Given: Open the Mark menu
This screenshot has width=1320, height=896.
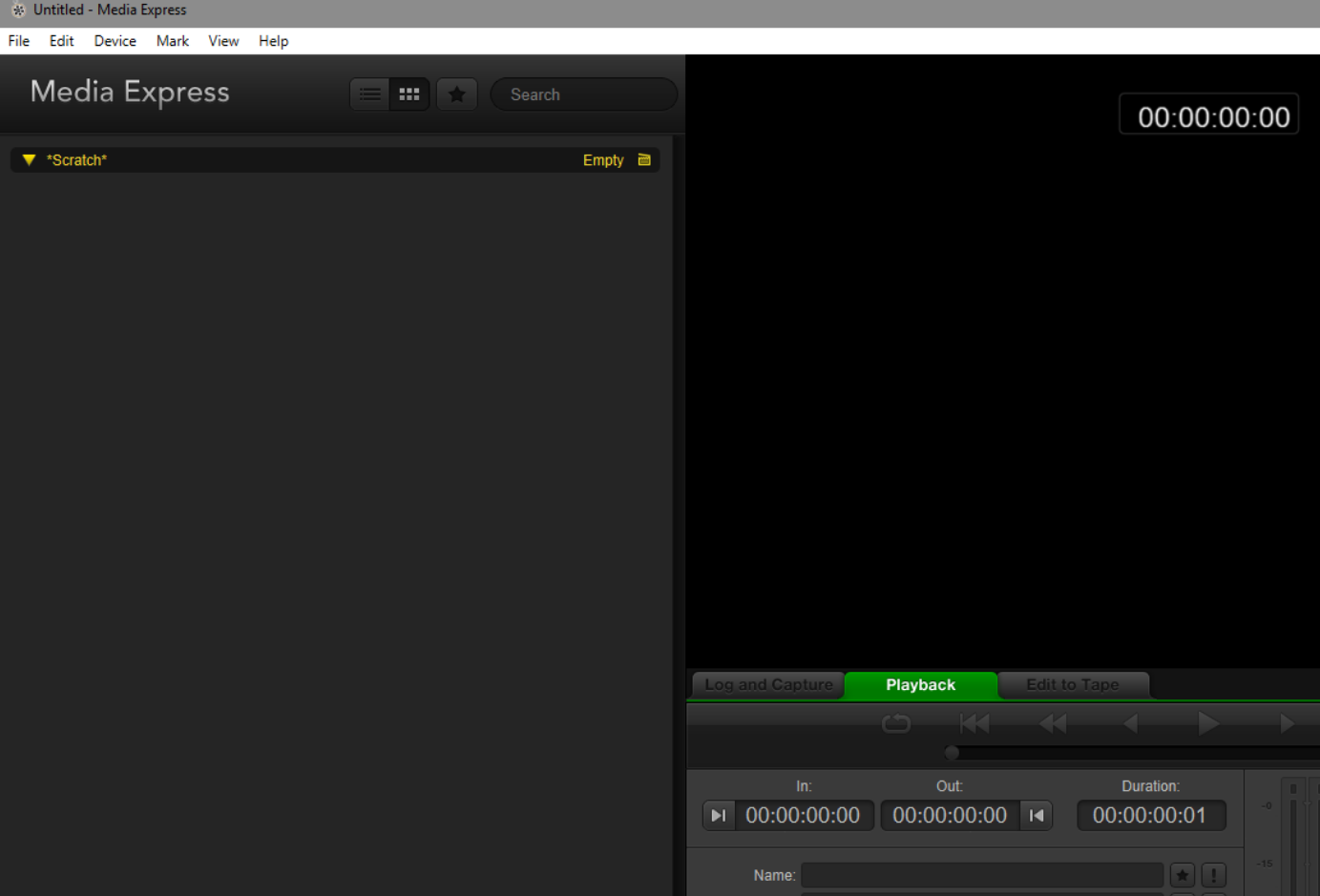Looking at the screenshot, I should click(x=172, y=41).
